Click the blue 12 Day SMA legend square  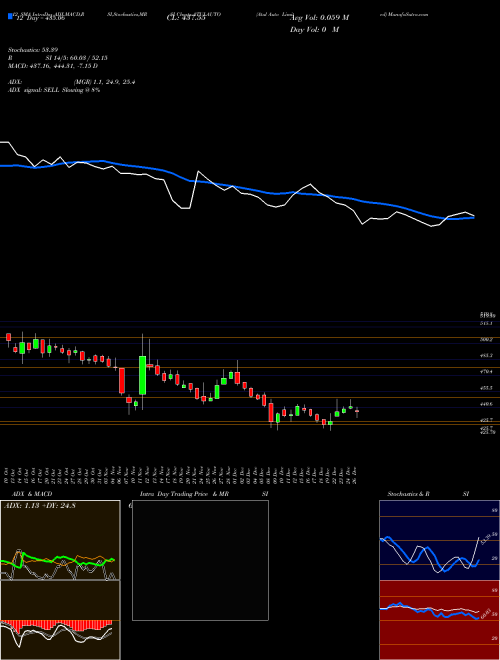(x=10, y=17)
